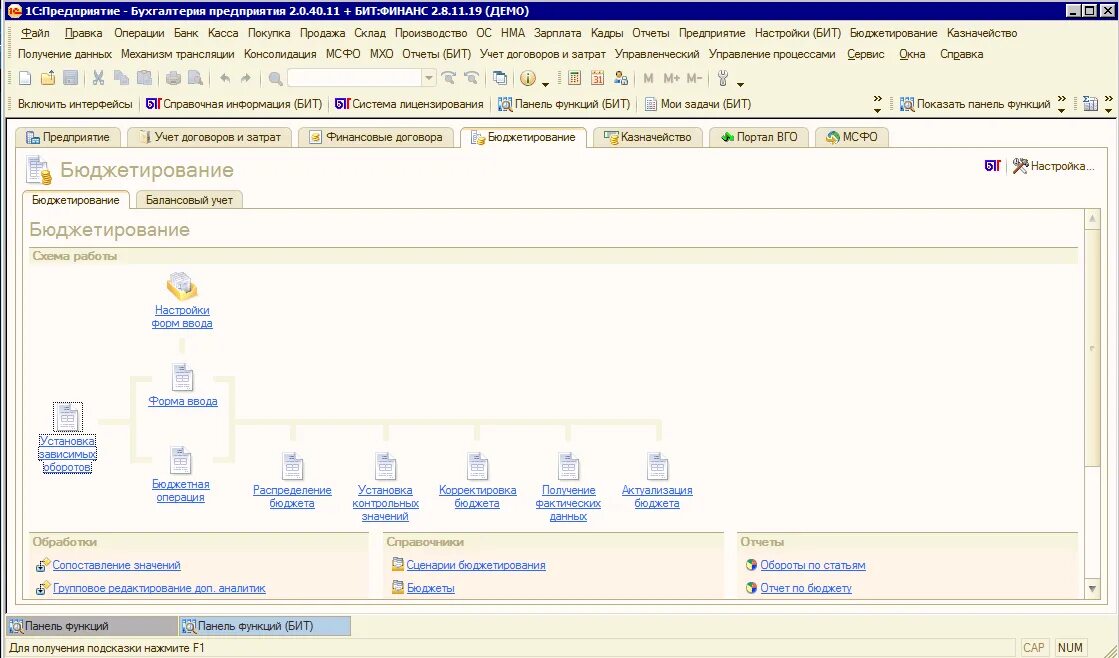The width and height of the screenshot is (1119, 658).
Task: Click the wrench tools toolbar icon
Action: click(x=723, y=79)
